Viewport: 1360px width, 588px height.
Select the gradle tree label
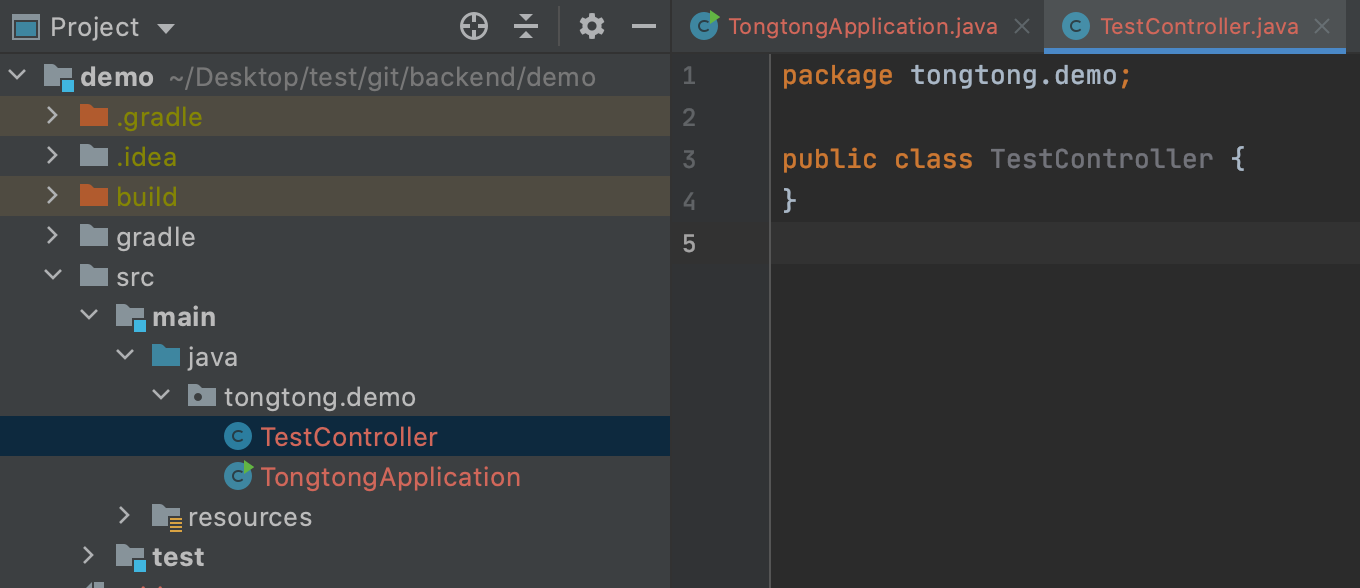click(156, 237)
